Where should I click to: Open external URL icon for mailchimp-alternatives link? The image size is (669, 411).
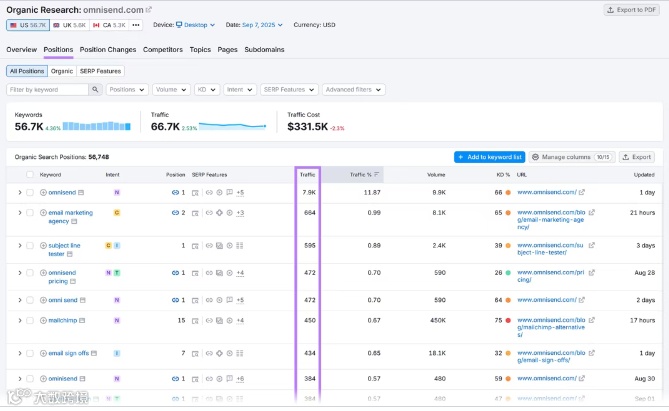[592, 320]
